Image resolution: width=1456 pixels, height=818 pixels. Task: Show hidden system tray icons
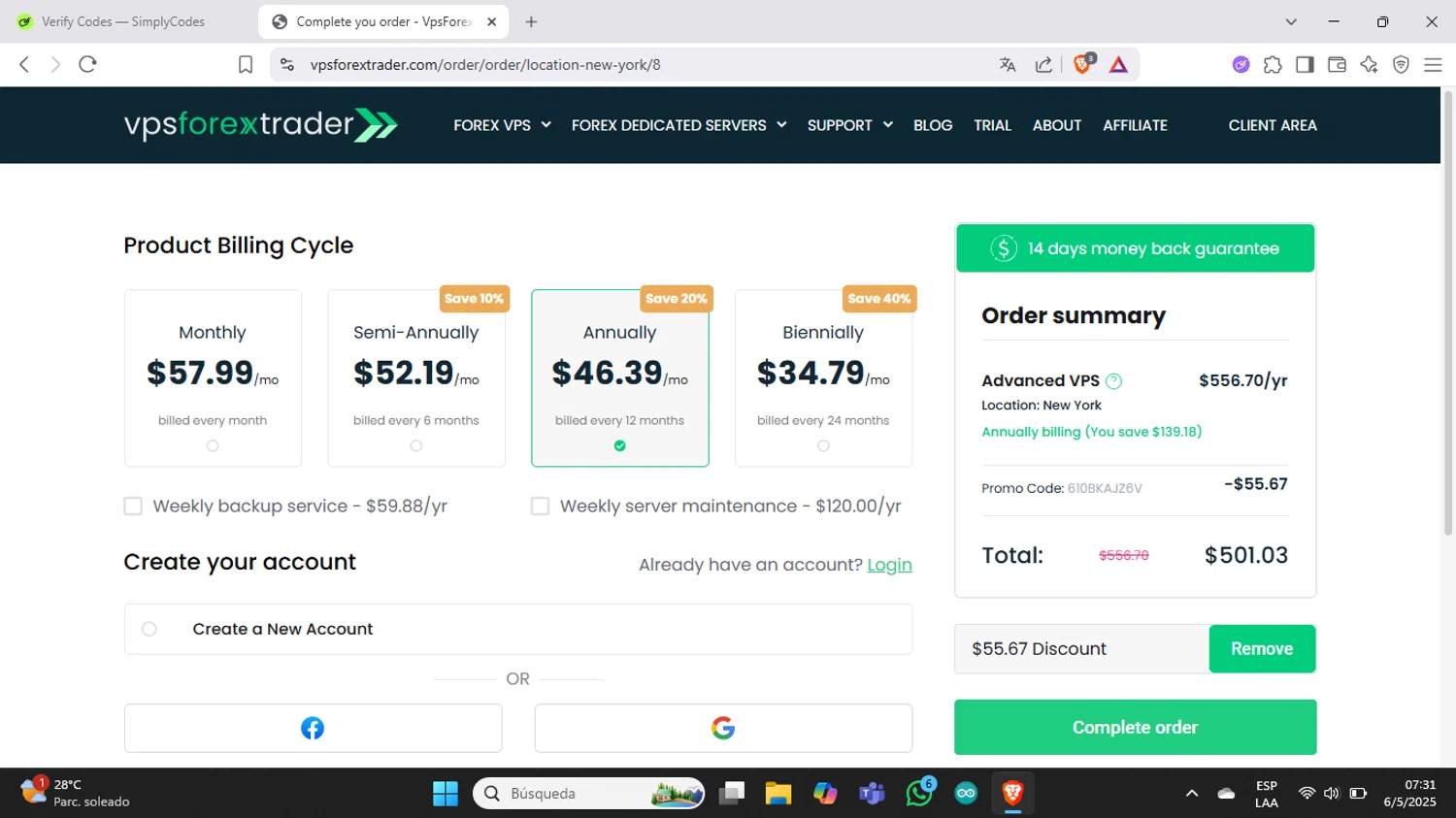[1192, 794]
